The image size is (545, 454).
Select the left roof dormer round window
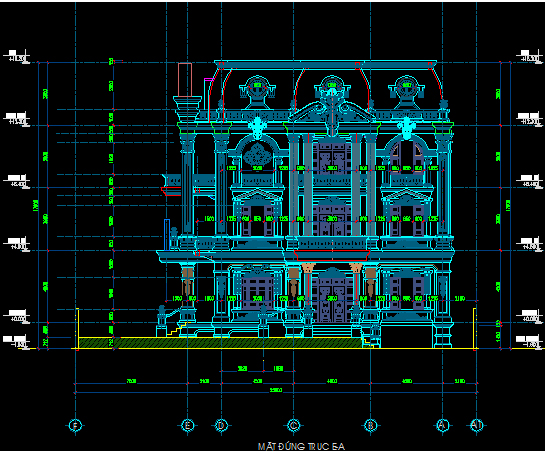pos(258,87)
